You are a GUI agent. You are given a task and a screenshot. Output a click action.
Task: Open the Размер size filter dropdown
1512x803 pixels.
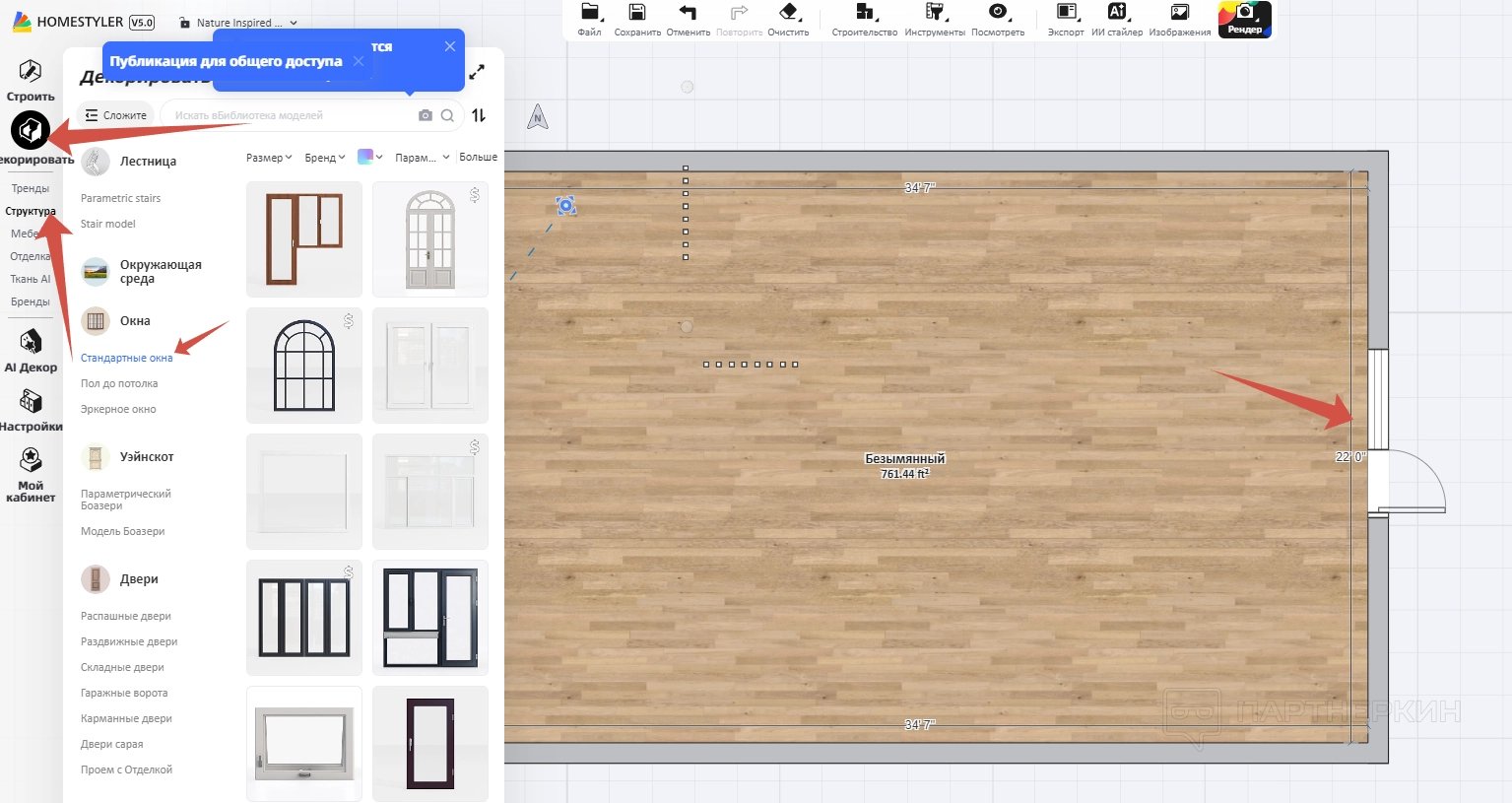[x=269, y=158]
